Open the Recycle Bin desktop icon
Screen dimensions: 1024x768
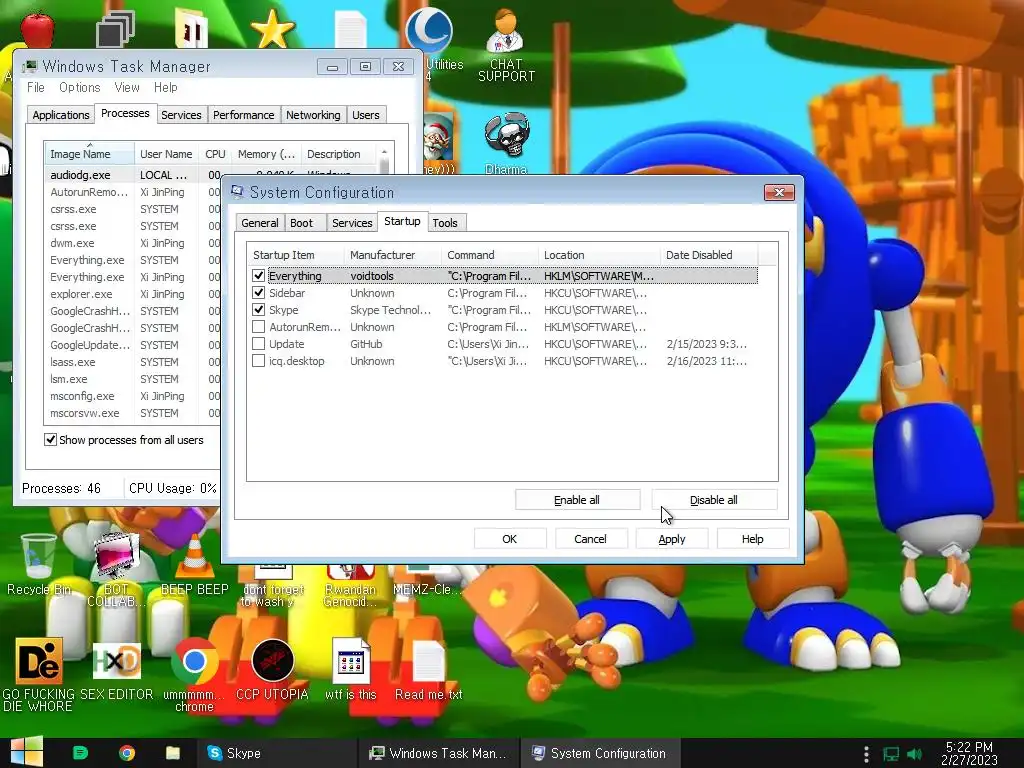coord(39,564)
